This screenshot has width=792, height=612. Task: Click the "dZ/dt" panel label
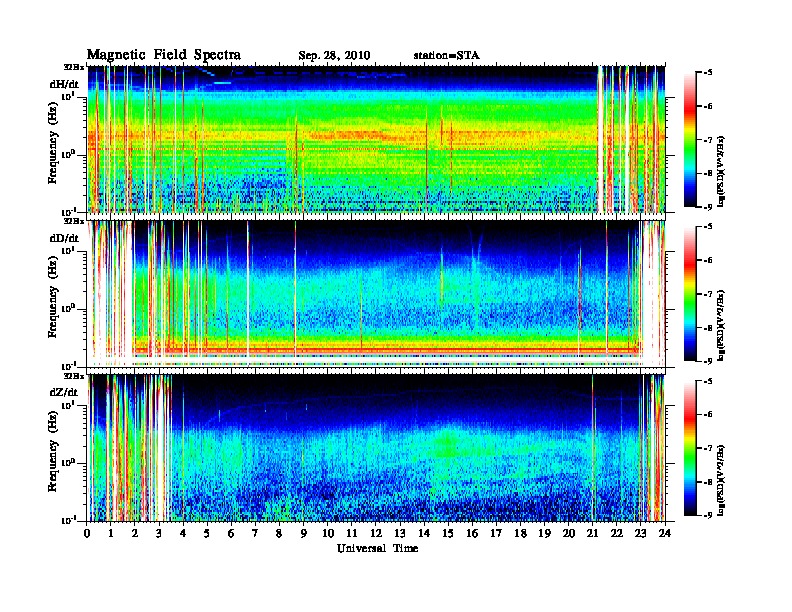click(x=64, y=392)
